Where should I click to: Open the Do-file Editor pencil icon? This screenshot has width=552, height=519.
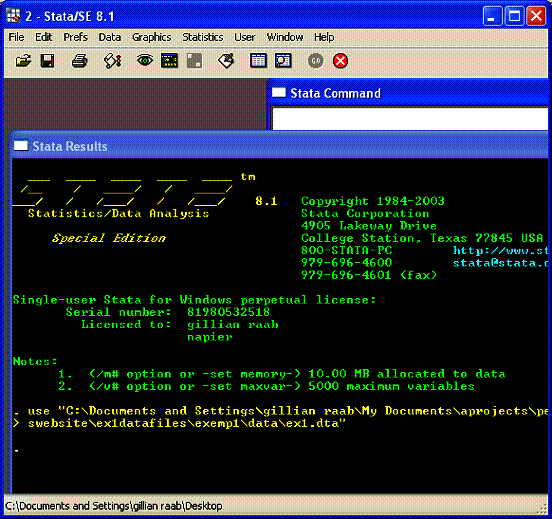click(x=226, y=61)
